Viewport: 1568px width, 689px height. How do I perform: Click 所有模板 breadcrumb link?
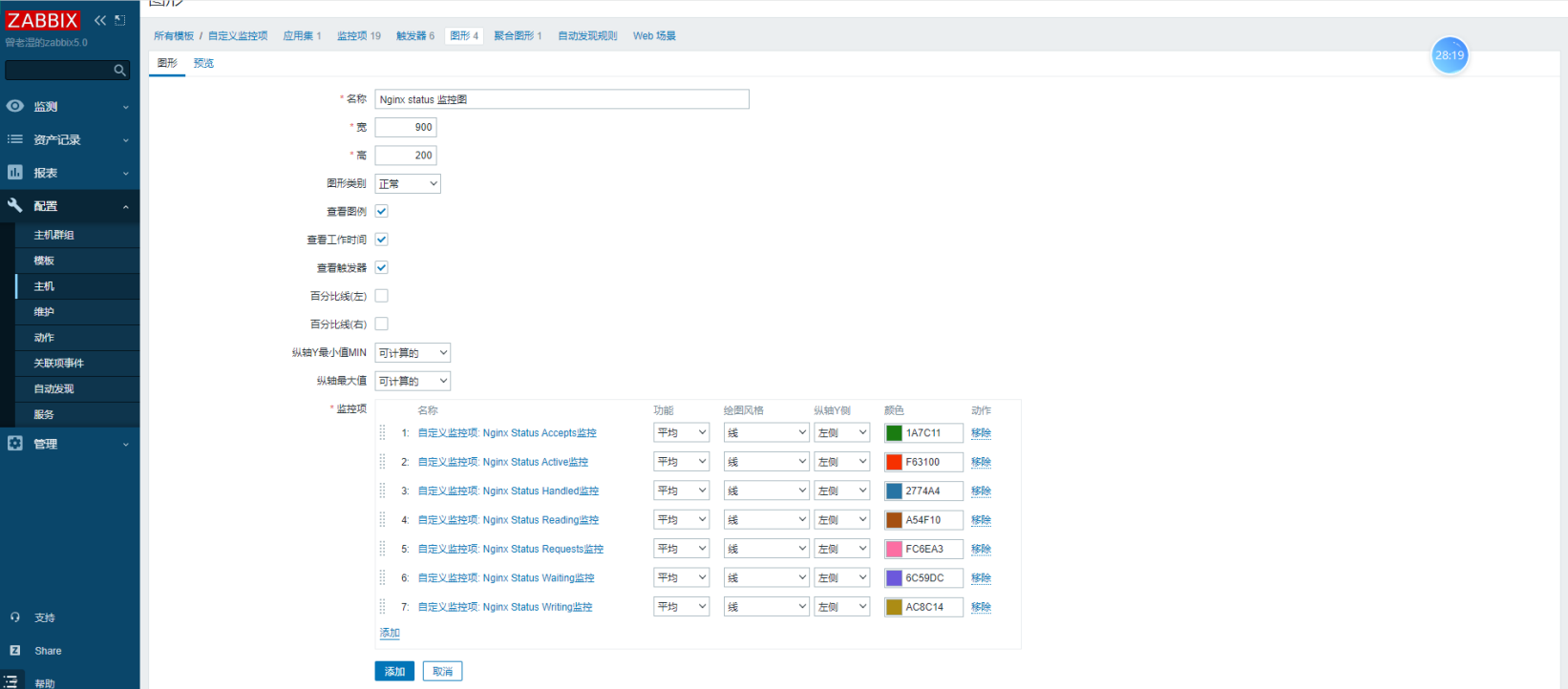tap(174, 36)
